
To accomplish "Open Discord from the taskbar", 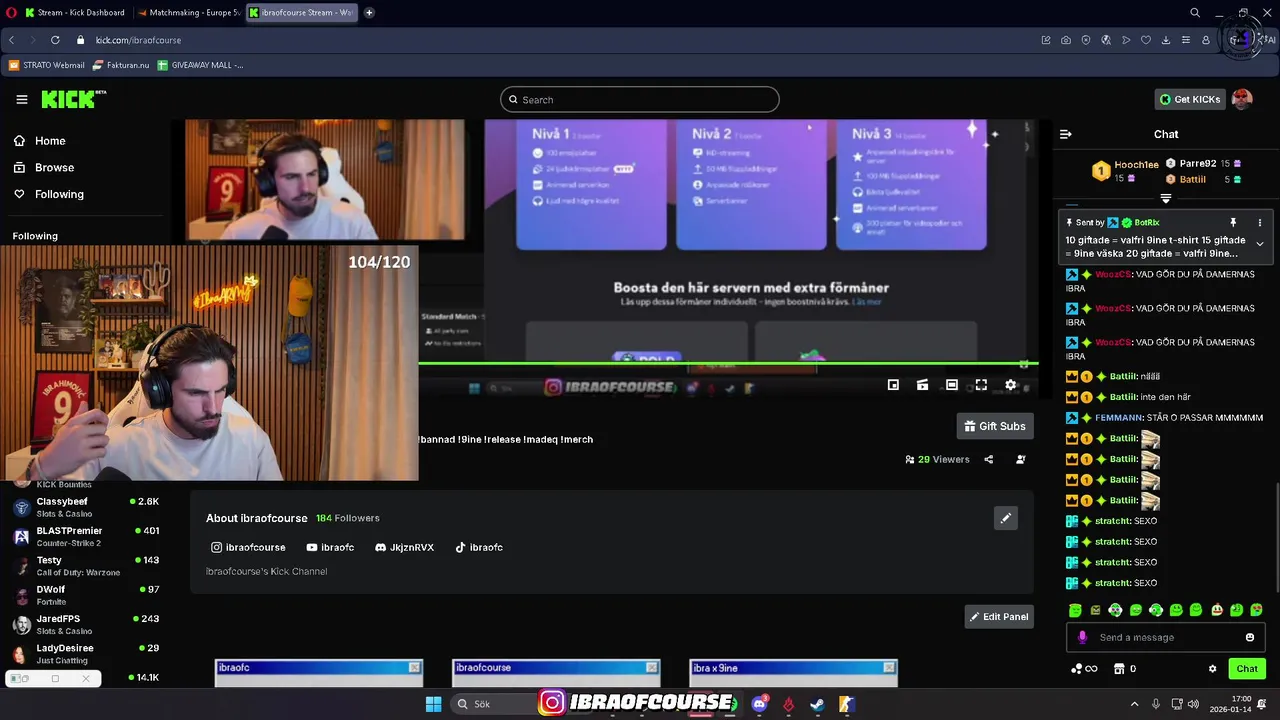I will point(759,704).
